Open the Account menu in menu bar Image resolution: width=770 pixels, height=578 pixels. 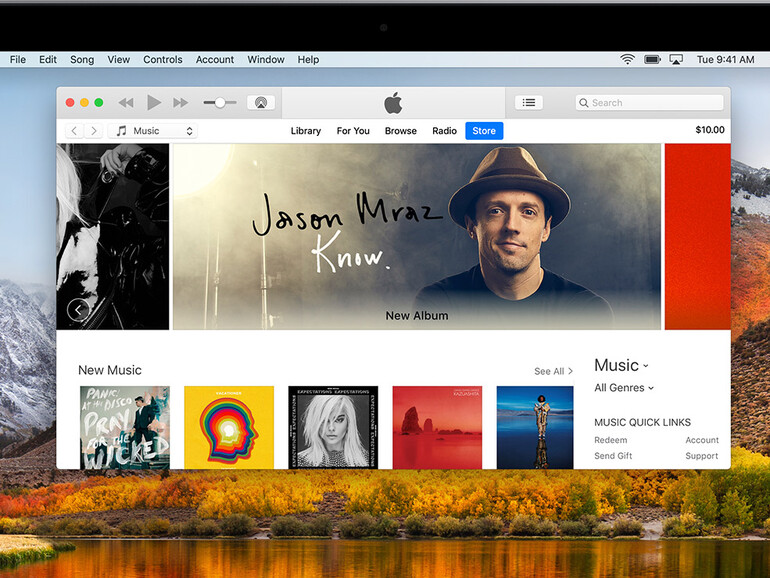click(x=215, y=59)
